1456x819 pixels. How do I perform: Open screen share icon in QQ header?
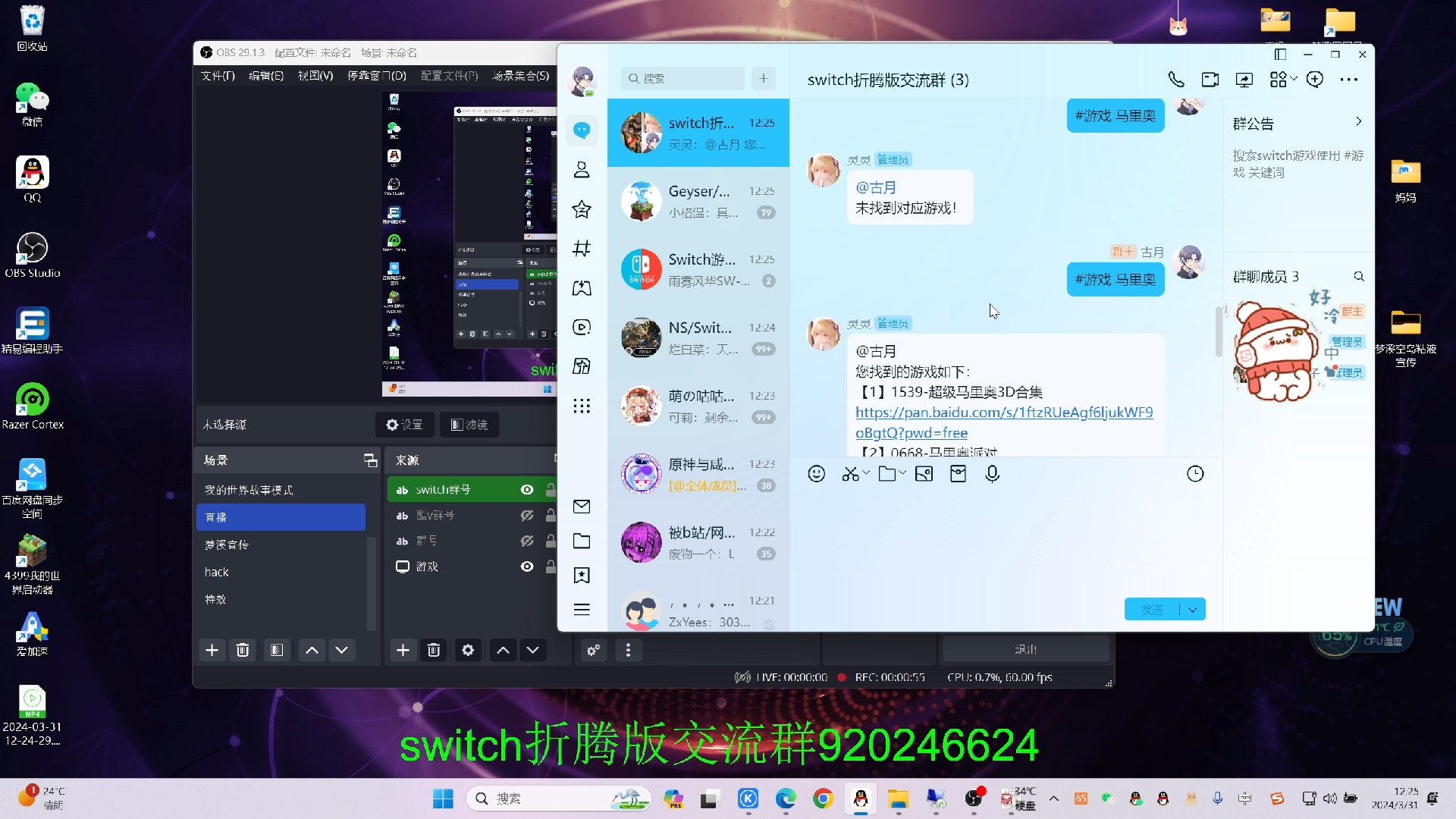(1244, 80)
